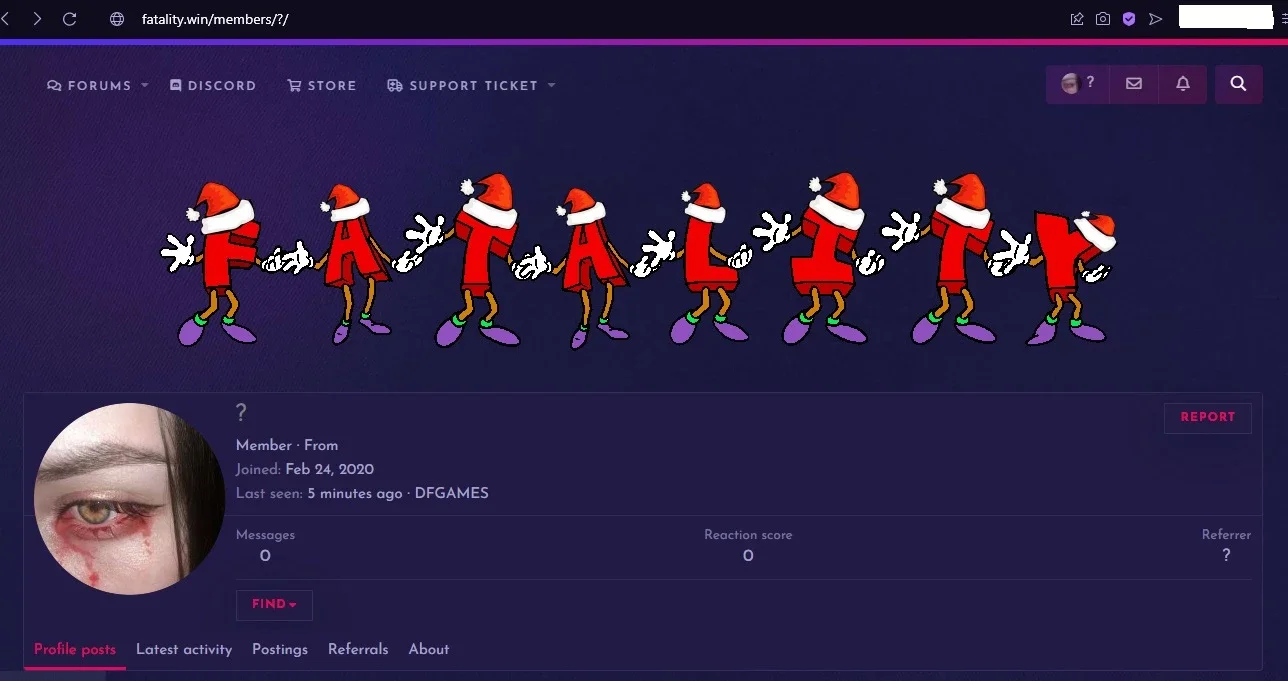Open the Discord nav link
Viewport: 1288px width, 681px height.
213,86
